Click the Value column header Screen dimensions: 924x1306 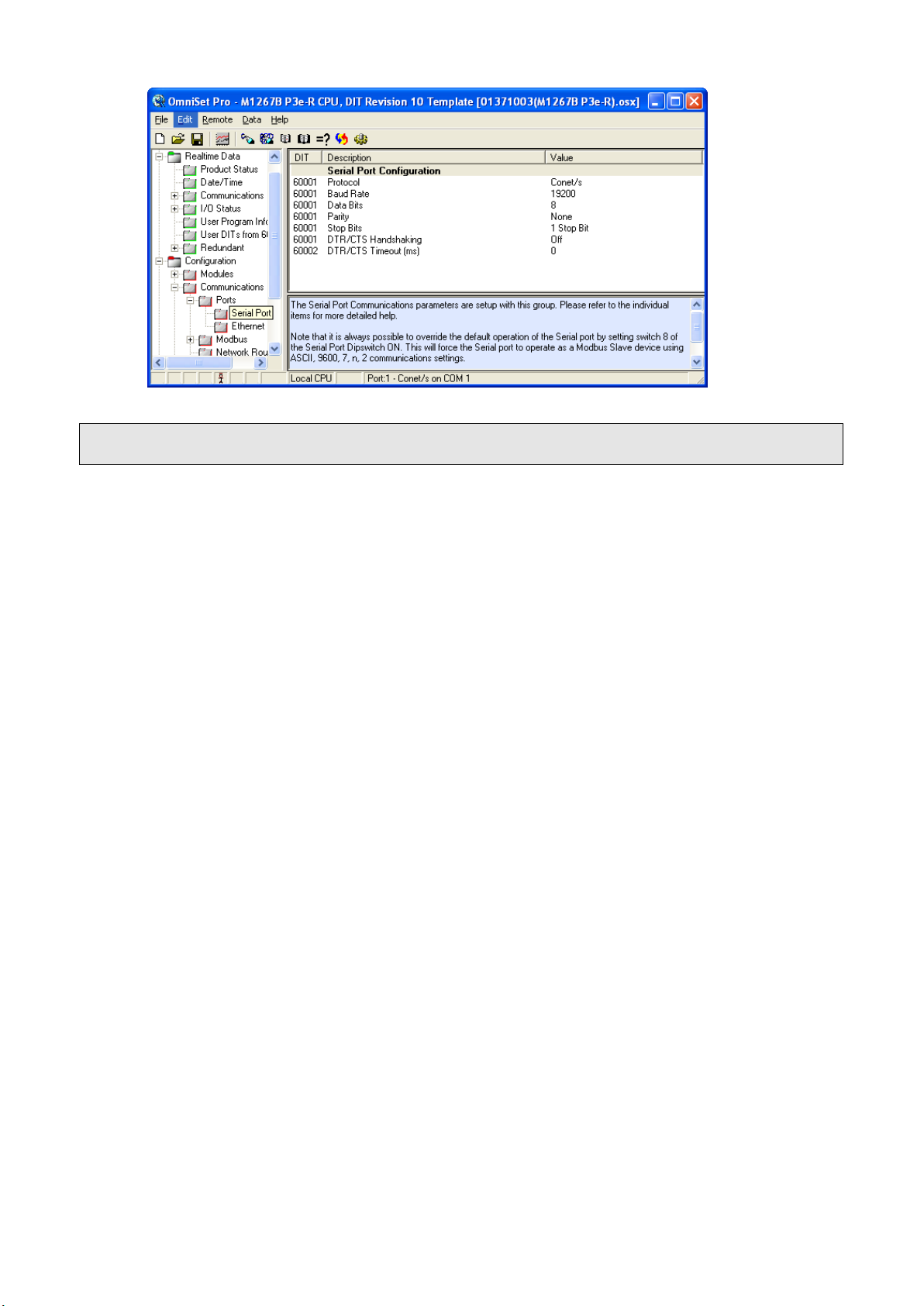click(623, 157)
